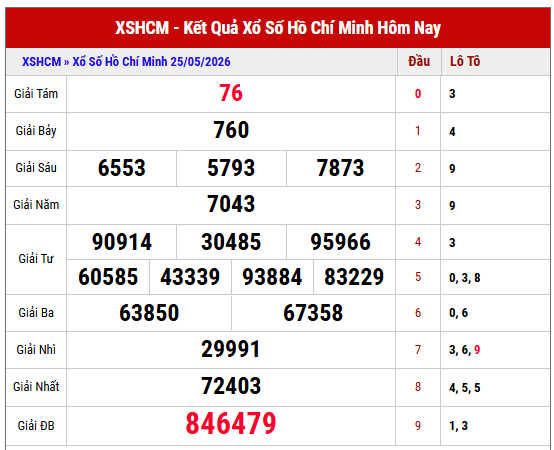
Task: Select Giải Tư number 95966
Action: coord(340,242)
